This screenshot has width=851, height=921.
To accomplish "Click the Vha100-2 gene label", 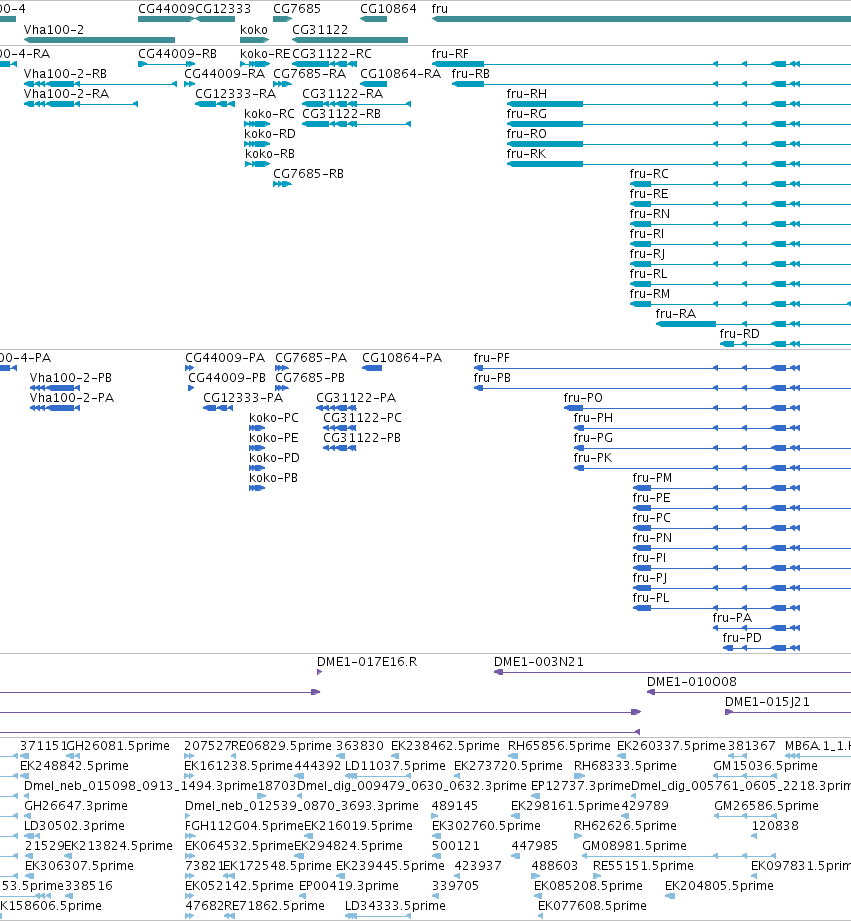I will pyautogui.click(x=53, y=30).
